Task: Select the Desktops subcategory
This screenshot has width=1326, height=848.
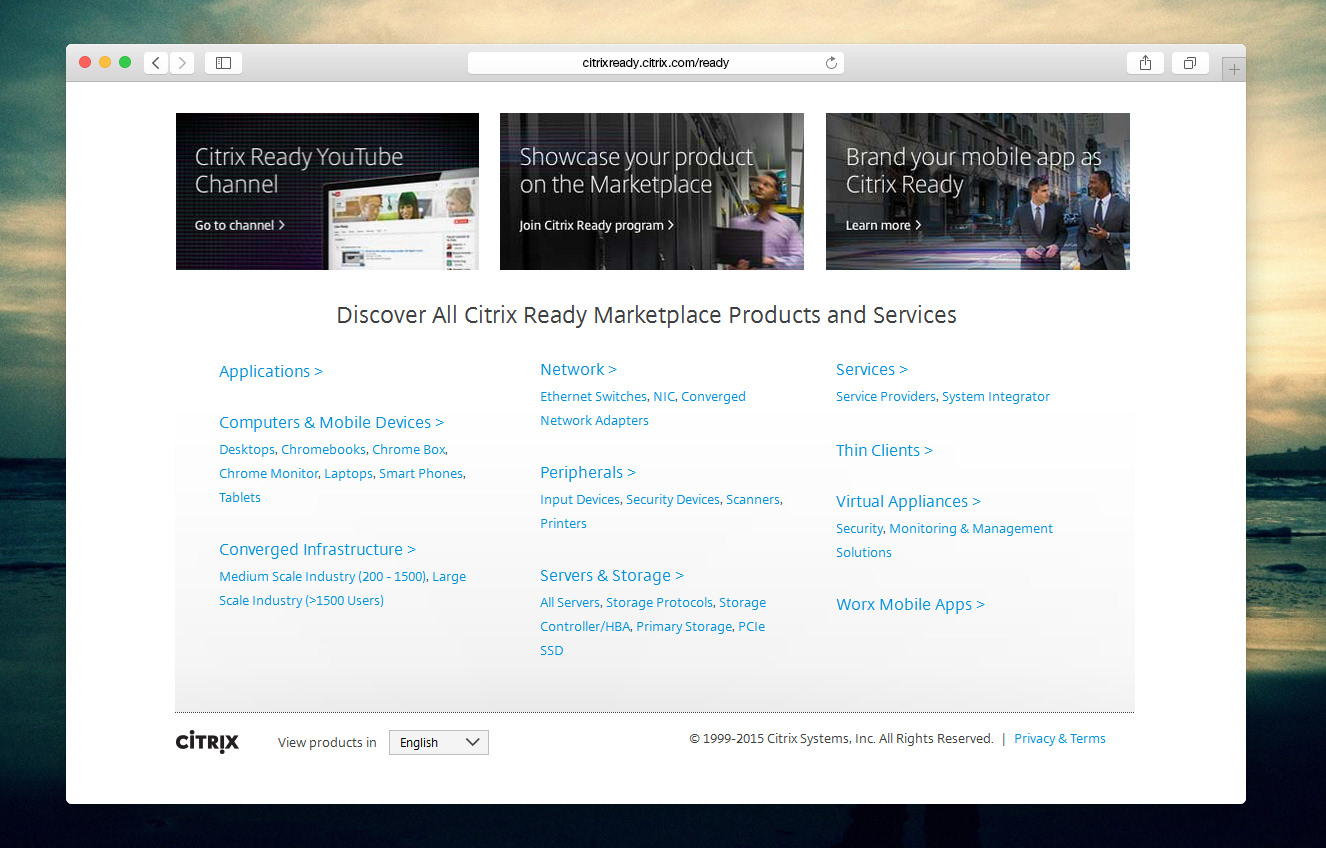Action: coord(247,449)
